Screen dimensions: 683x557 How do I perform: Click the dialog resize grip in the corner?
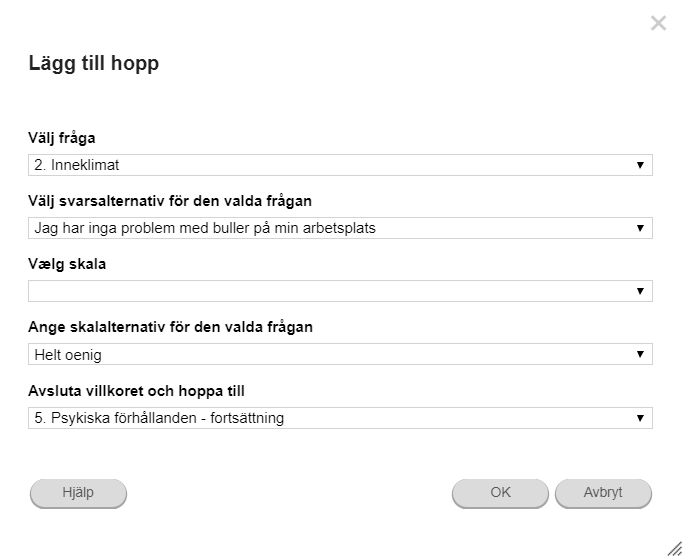pos(675,549)
